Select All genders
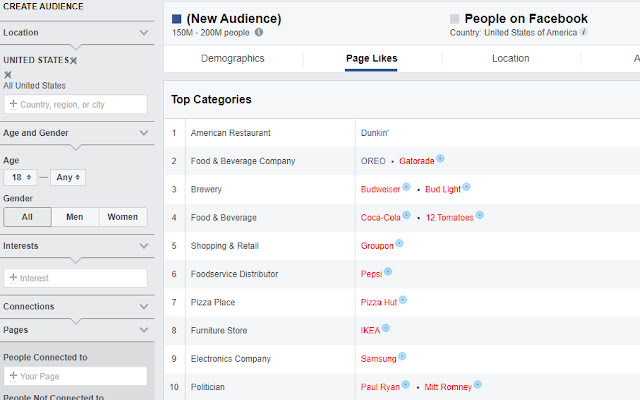The image size is (640, 400). [27, 217]
